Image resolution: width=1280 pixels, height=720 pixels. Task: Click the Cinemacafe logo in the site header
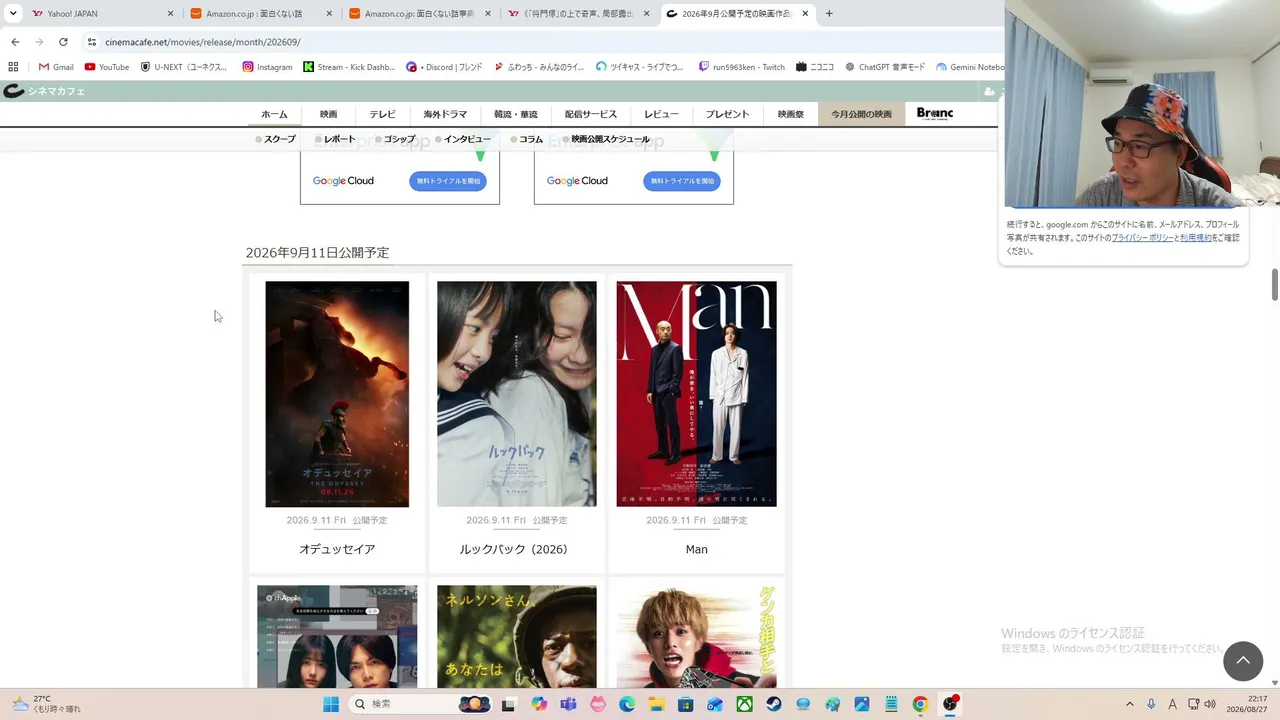(44, 91)
